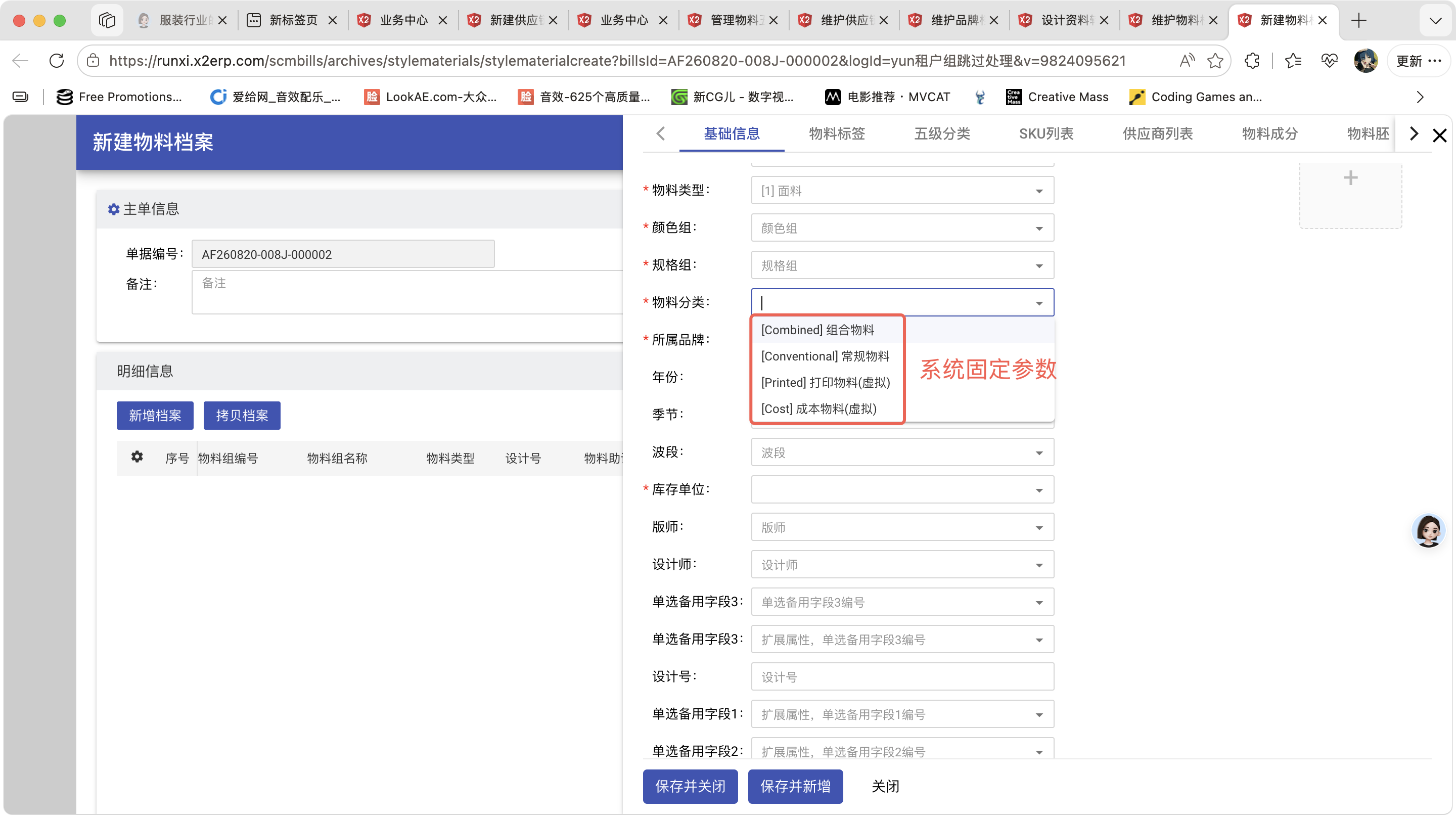
Task: Open the 波段 dropdown
Action: click(x=902, y=452)
